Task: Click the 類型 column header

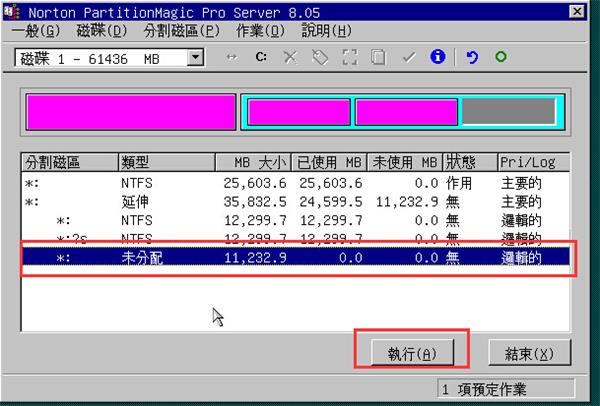Action: pyautogui.click(x=167, y=163)
